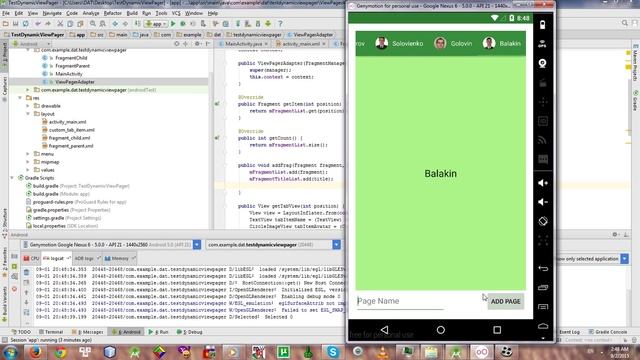This screenshot has width=640, height=360.
Task: Select the Balakin tab in emulator
Action: point(502,43)
